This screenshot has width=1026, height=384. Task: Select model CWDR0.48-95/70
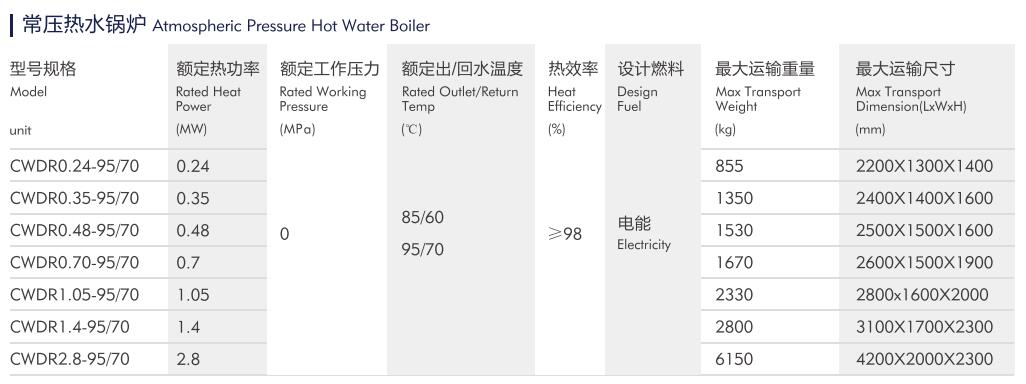point(75,230)
